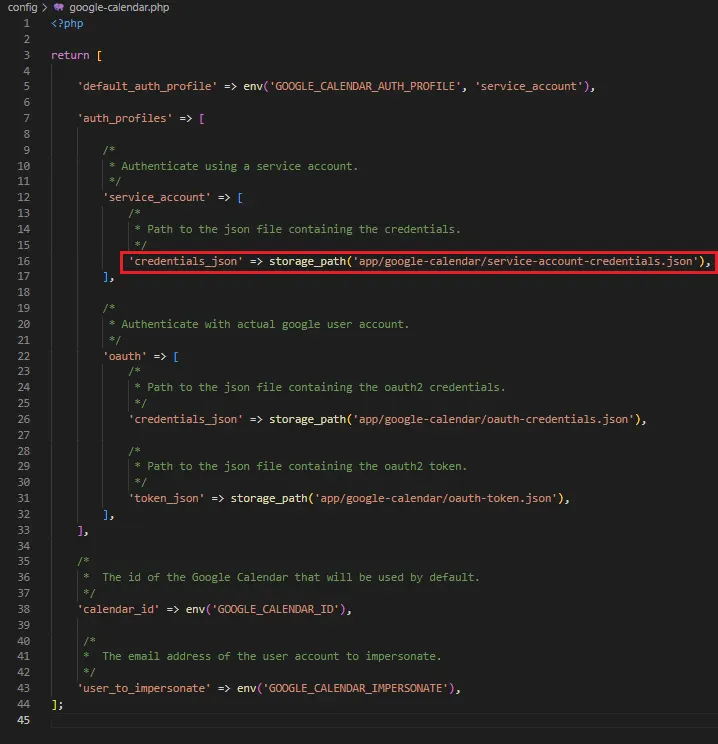Screen dimensions: 718x744
Task: Click comment 'Authenticate using a service account.'
Action: tap(239, 166)
